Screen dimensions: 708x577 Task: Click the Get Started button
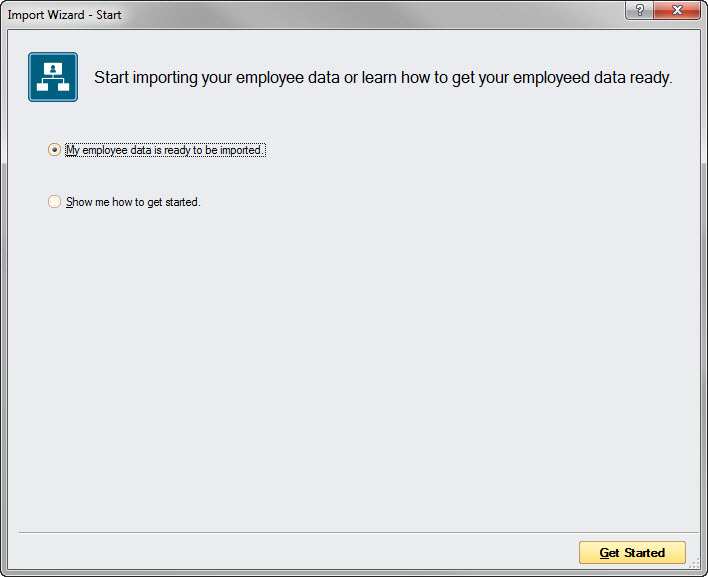coord(632,553)
